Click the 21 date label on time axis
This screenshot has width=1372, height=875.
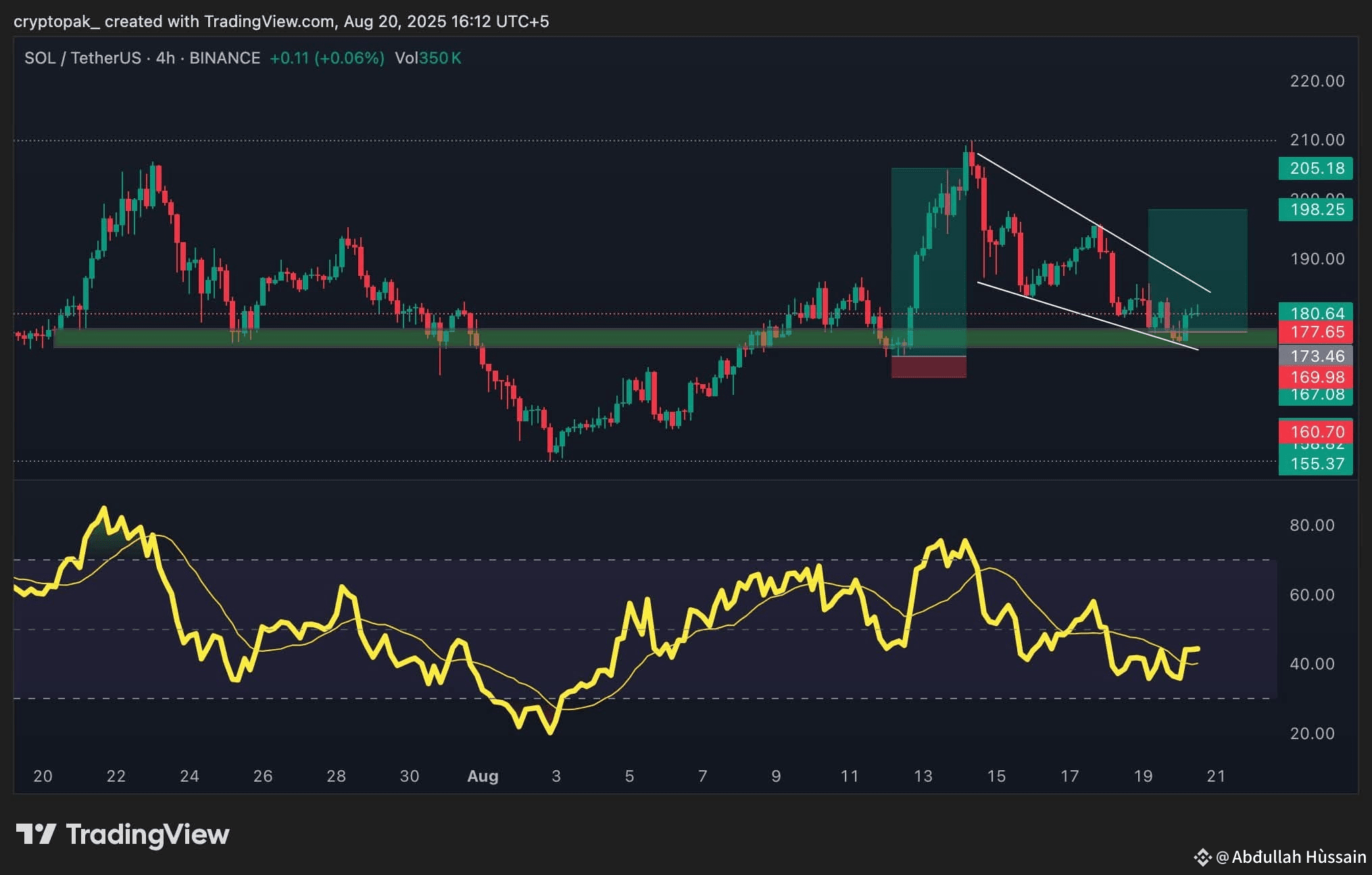1216,776
